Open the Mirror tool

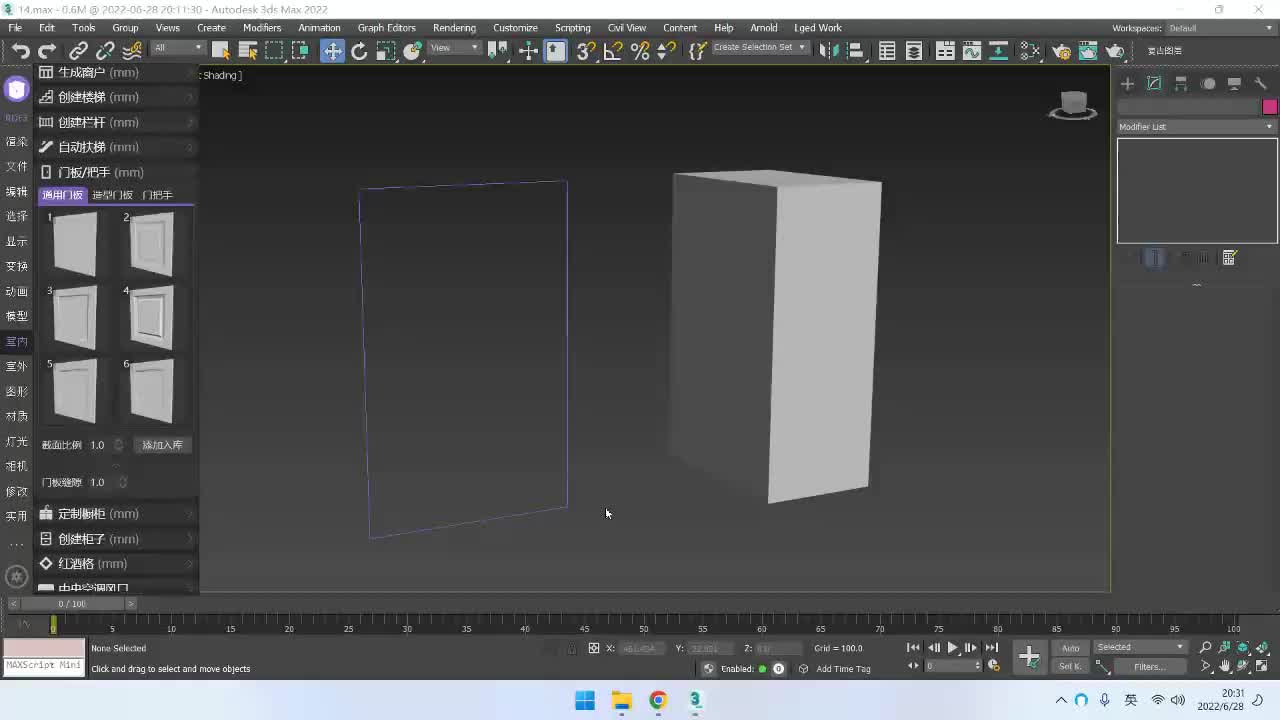[828, 51]
